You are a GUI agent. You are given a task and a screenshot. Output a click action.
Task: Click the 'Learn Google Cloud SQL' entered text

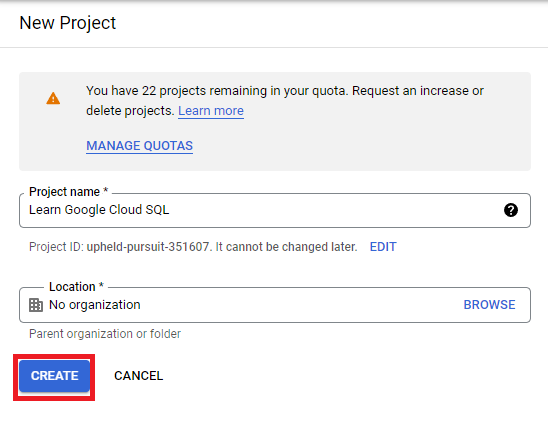click(x=99, y=210)
